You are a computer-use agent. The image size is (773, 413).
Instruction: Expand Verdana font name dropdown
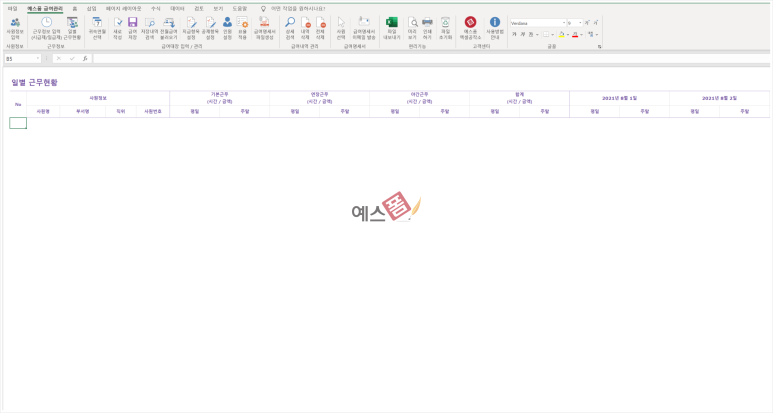pyautogui.click(x=563, y=23)
